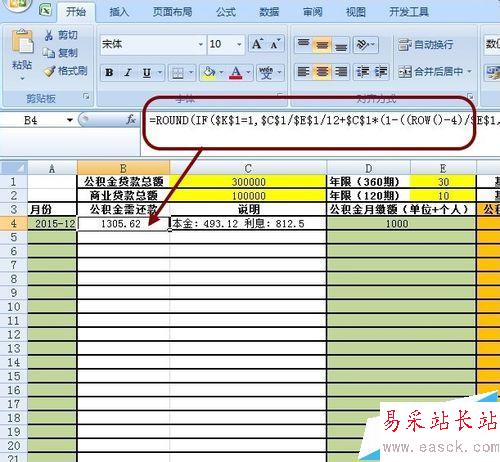Select cell containing 300000
The width and height of the screenshot is (500, 462).
pos(248,182)
